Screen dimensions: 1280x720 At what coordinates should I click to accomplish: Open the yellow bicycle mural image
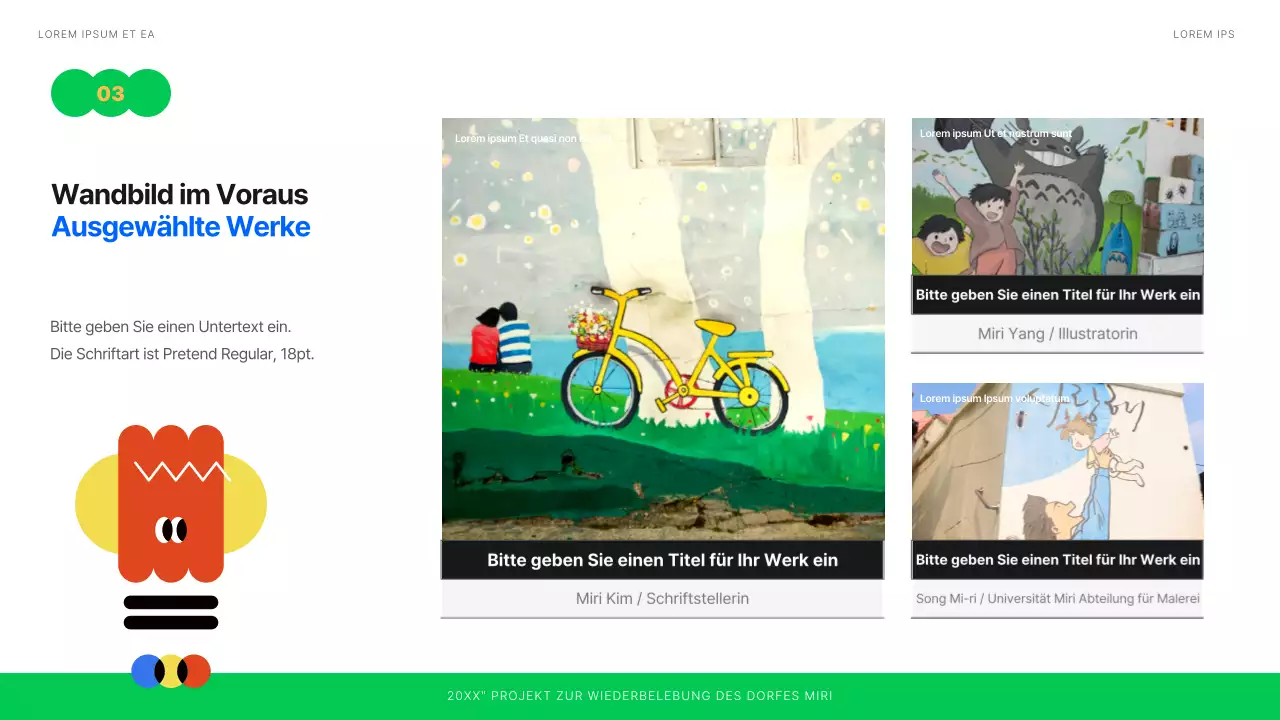tap(663, 329)
